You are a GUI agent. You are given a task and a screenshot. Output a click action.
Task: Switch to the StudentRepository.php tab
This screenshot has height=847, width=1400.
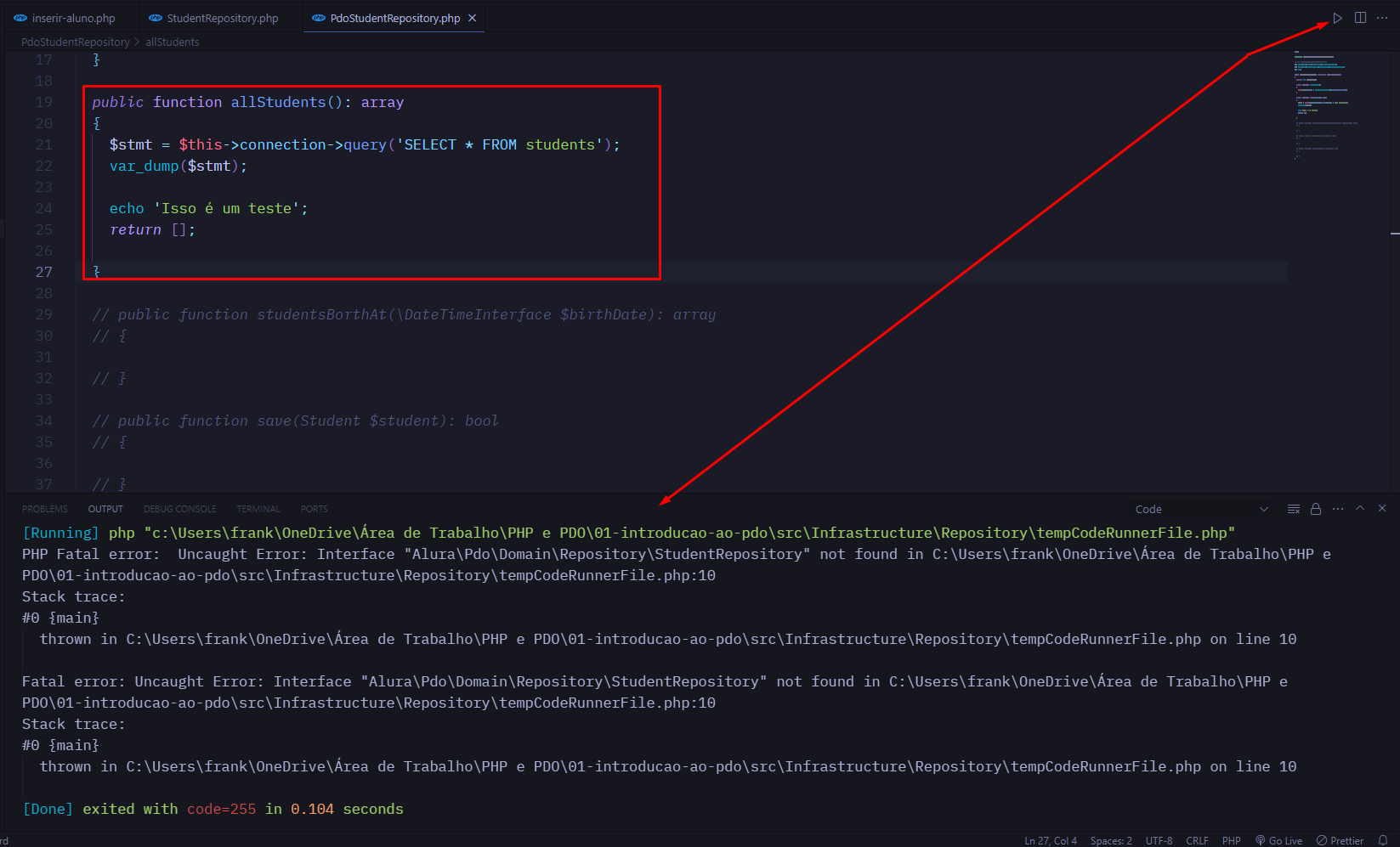214,18
